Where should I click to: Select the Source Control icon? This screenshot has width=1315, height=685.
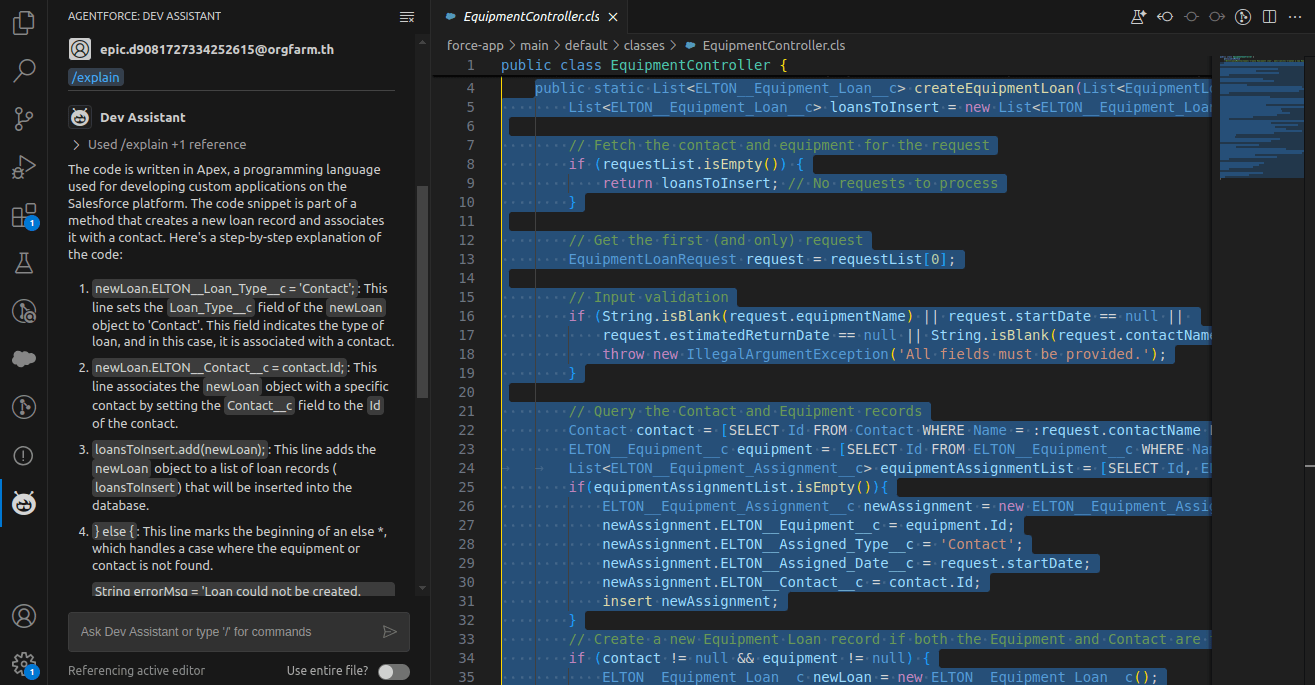click(23, 118)
